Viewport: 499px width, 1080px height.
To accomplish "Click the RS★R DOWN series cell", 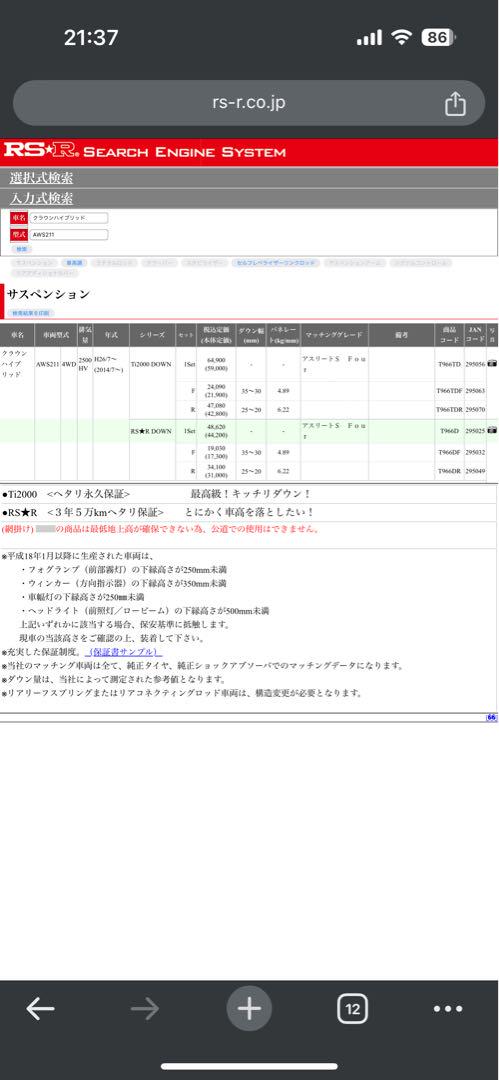I will pos(152,430).
